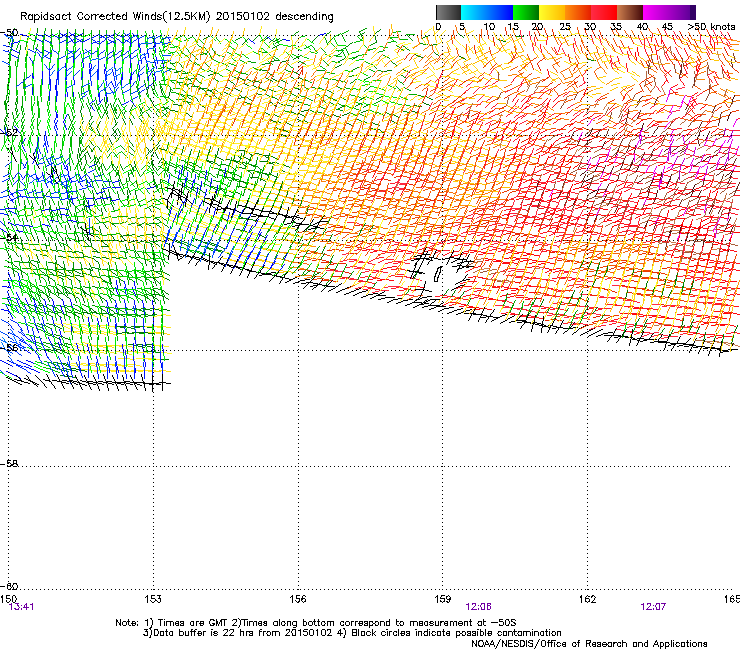Click the '165' longitude axis label

pyautogui.click(x=732, y=599)
